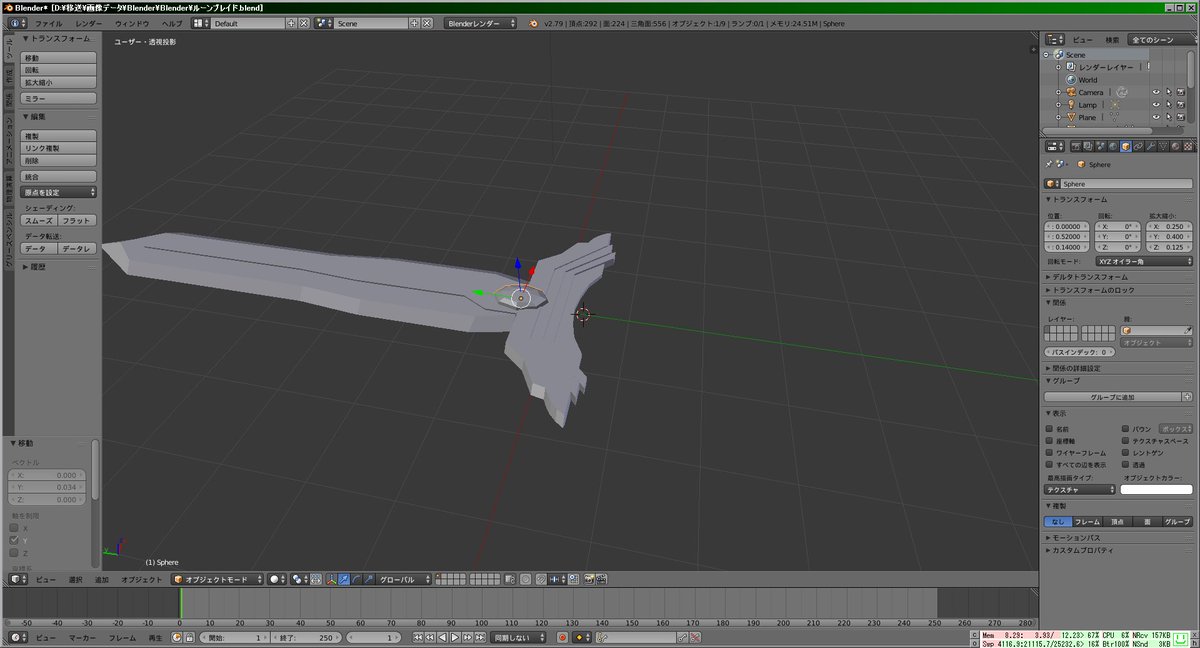Click the 移動 button in tool shelf

tap(59, 58)
